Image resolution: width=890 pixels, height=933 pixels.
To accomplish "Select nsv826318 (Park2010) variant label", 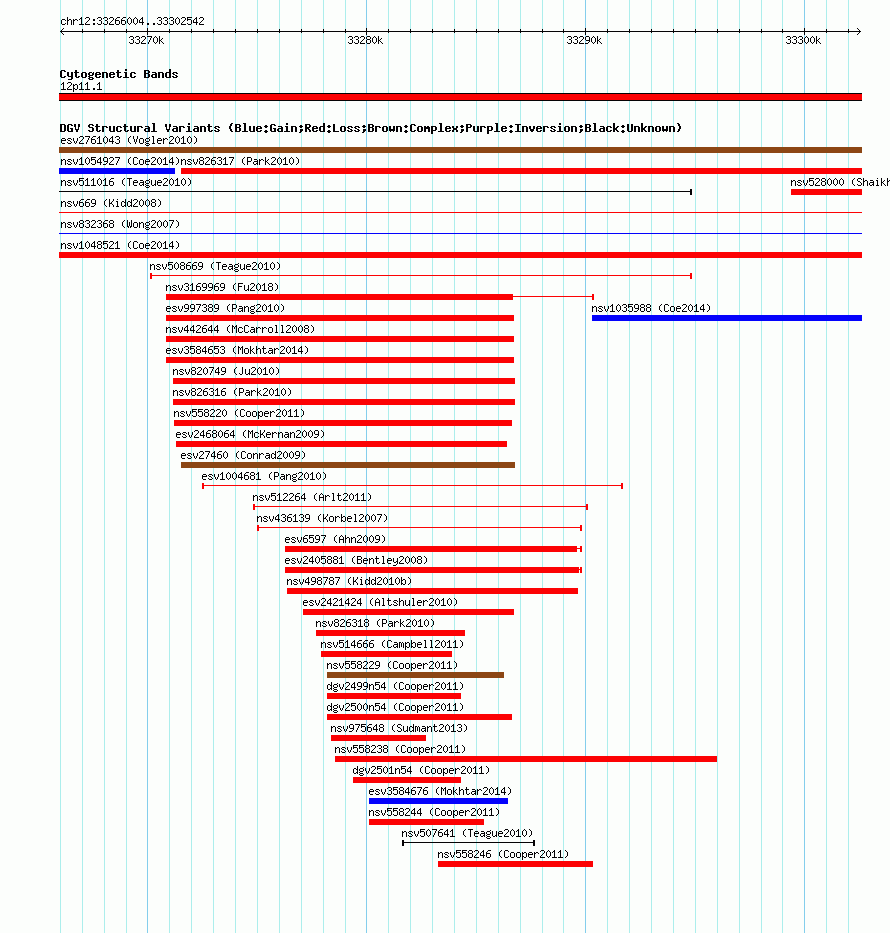I will click(x=375, y=624).
